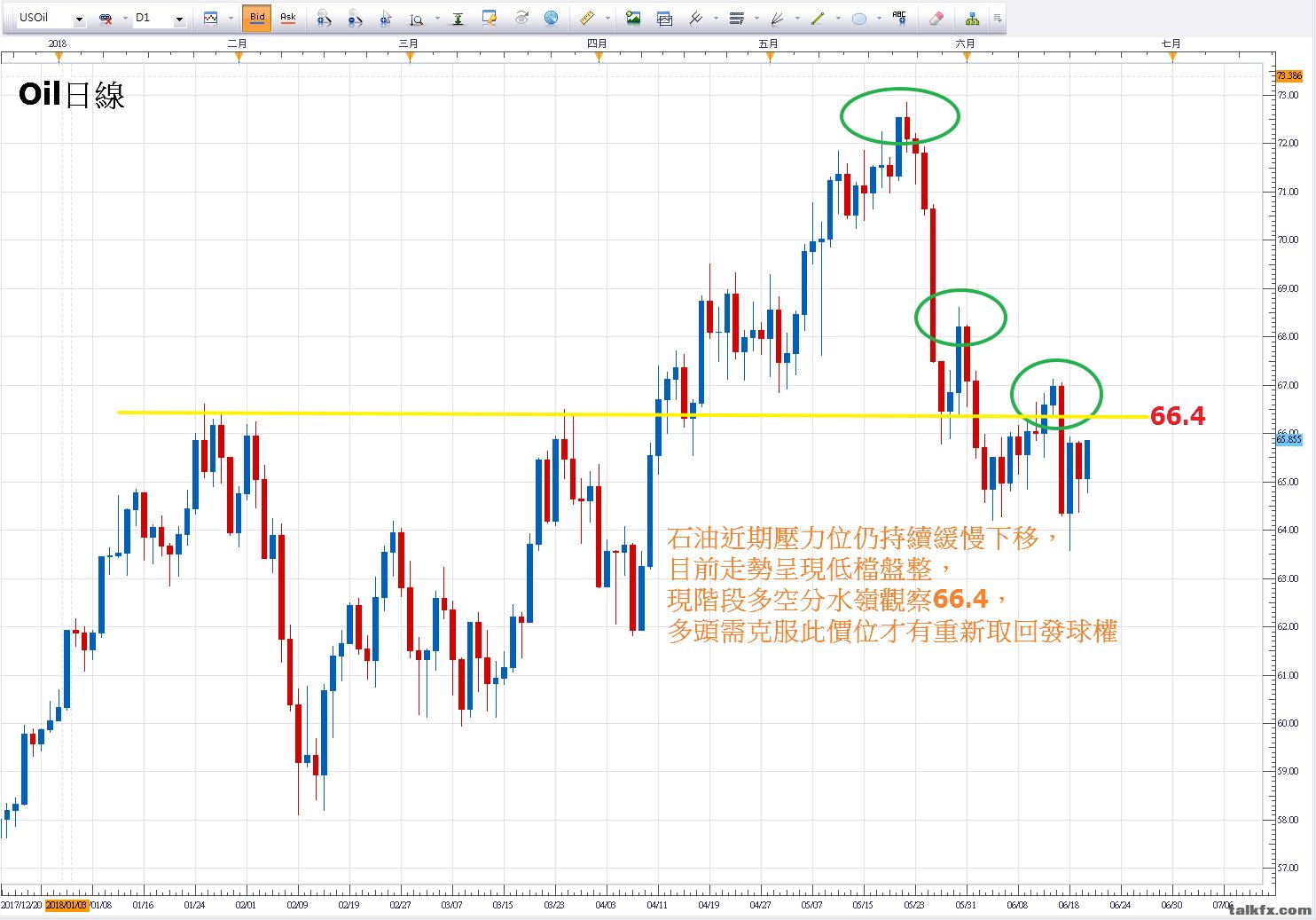Click the orange marker under 六月

point(967,57)
